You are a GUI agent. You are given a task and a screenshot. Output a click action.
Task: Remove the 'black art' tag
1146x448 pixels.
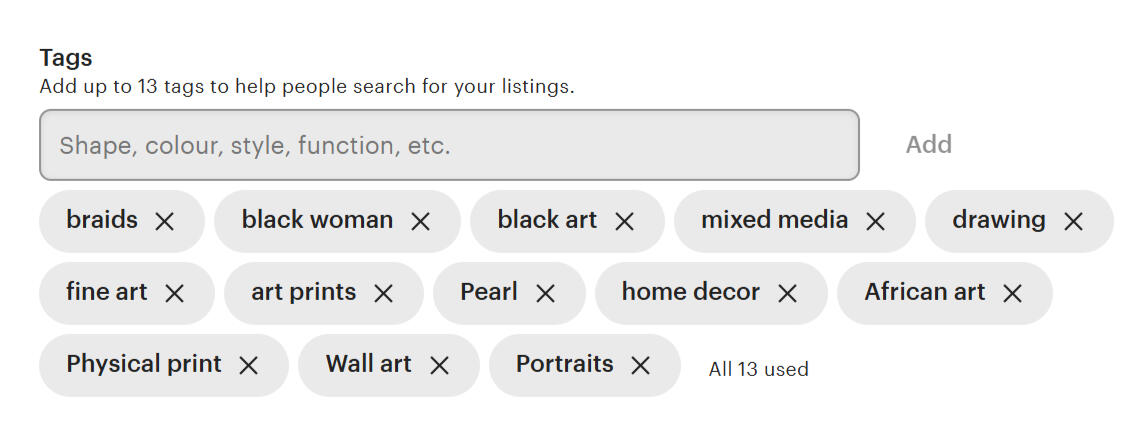click(x=625, y=221)
